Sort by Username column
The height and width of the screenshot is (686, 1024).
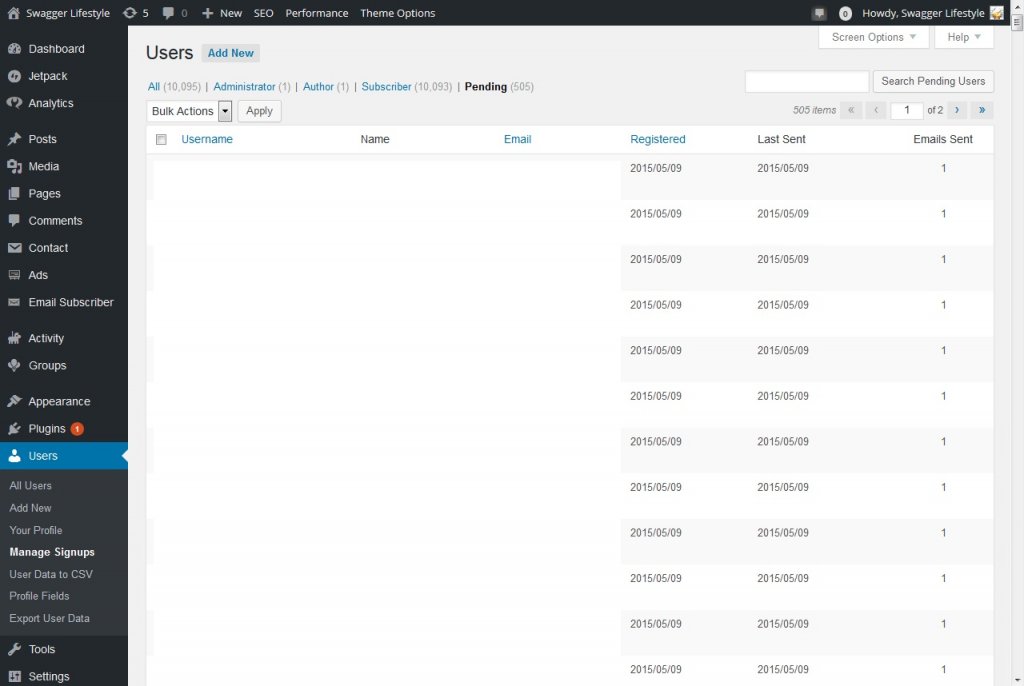click(207, 139)
